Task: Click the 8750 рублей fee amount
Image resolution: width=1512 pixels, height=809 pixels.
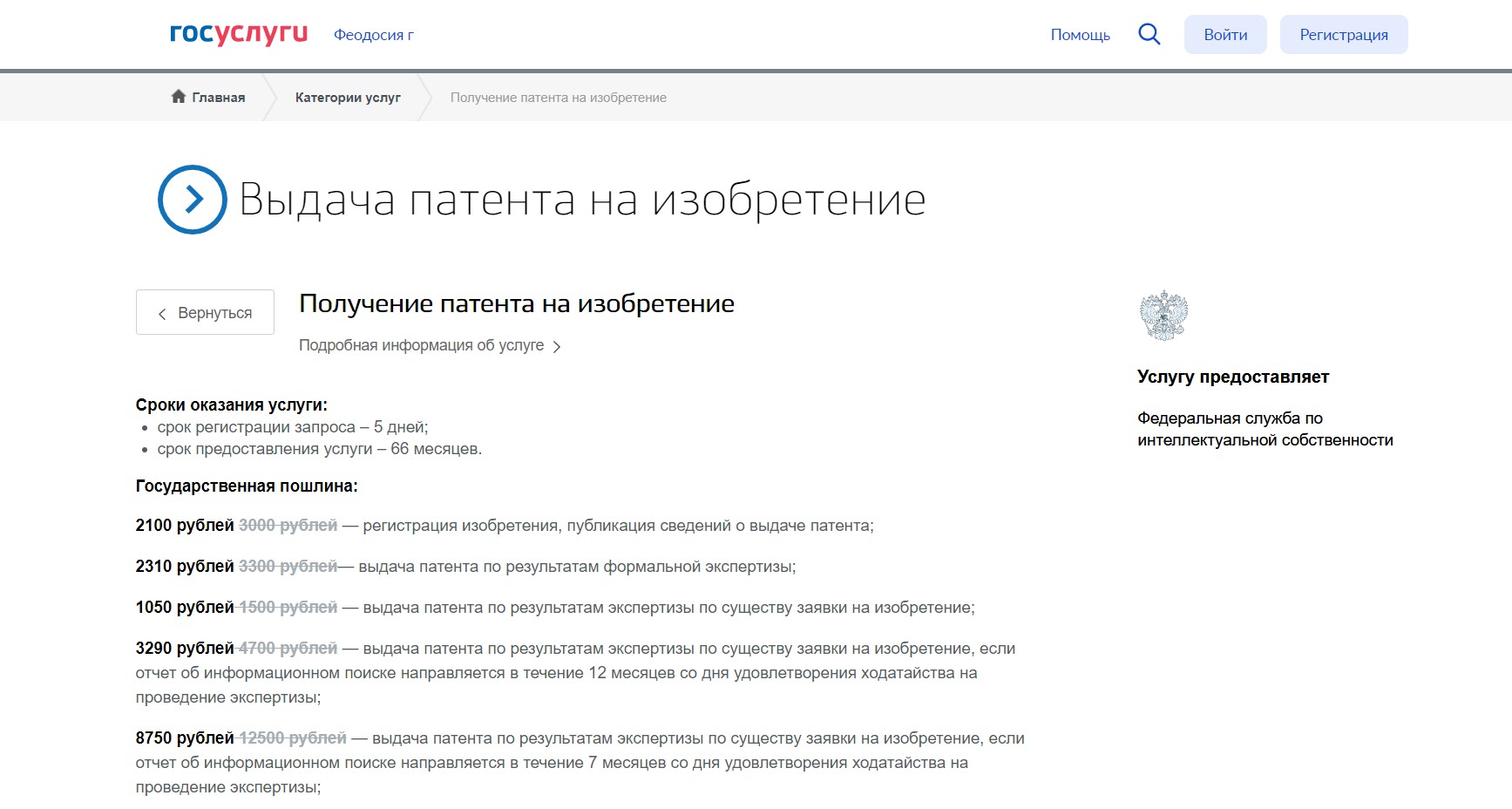Action: pyautogui.click(x=185, y=738)
